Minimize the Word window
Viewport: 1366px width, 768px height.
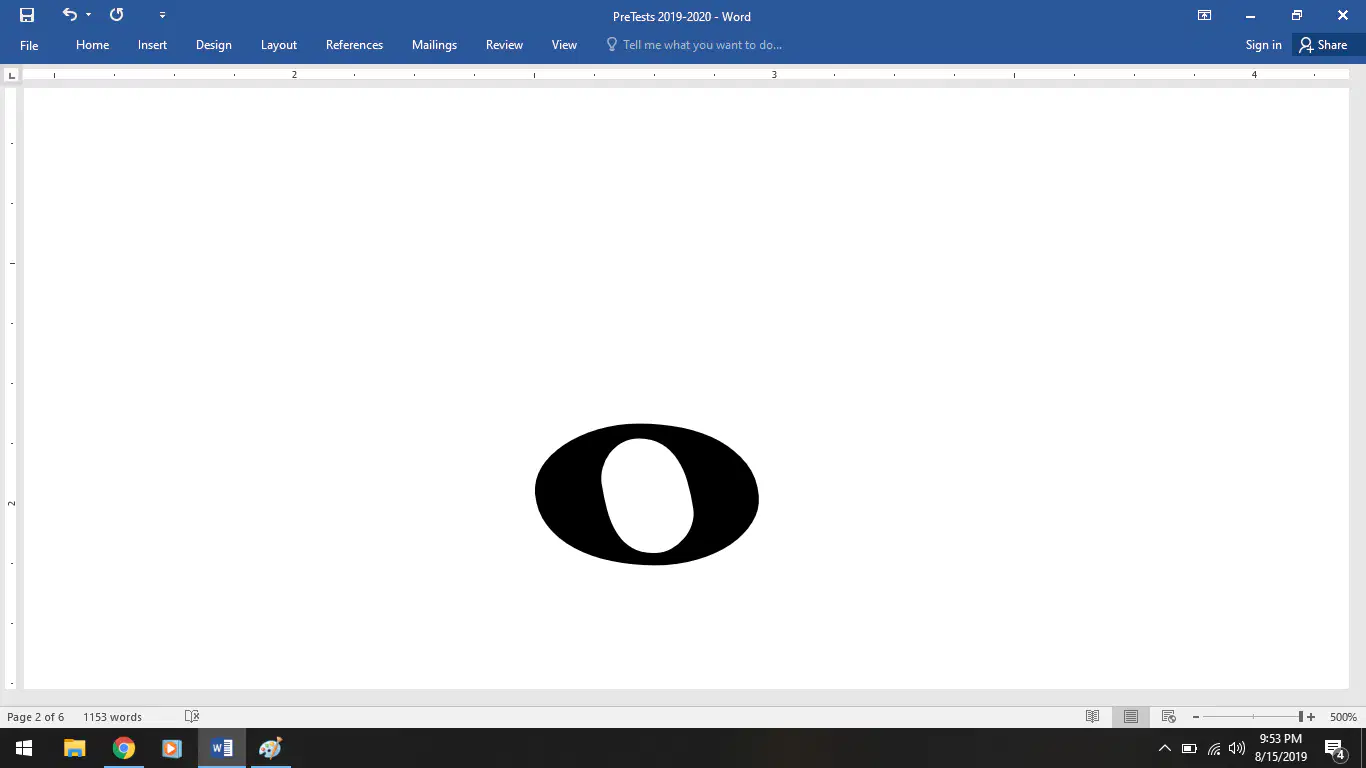(1250, 15)
